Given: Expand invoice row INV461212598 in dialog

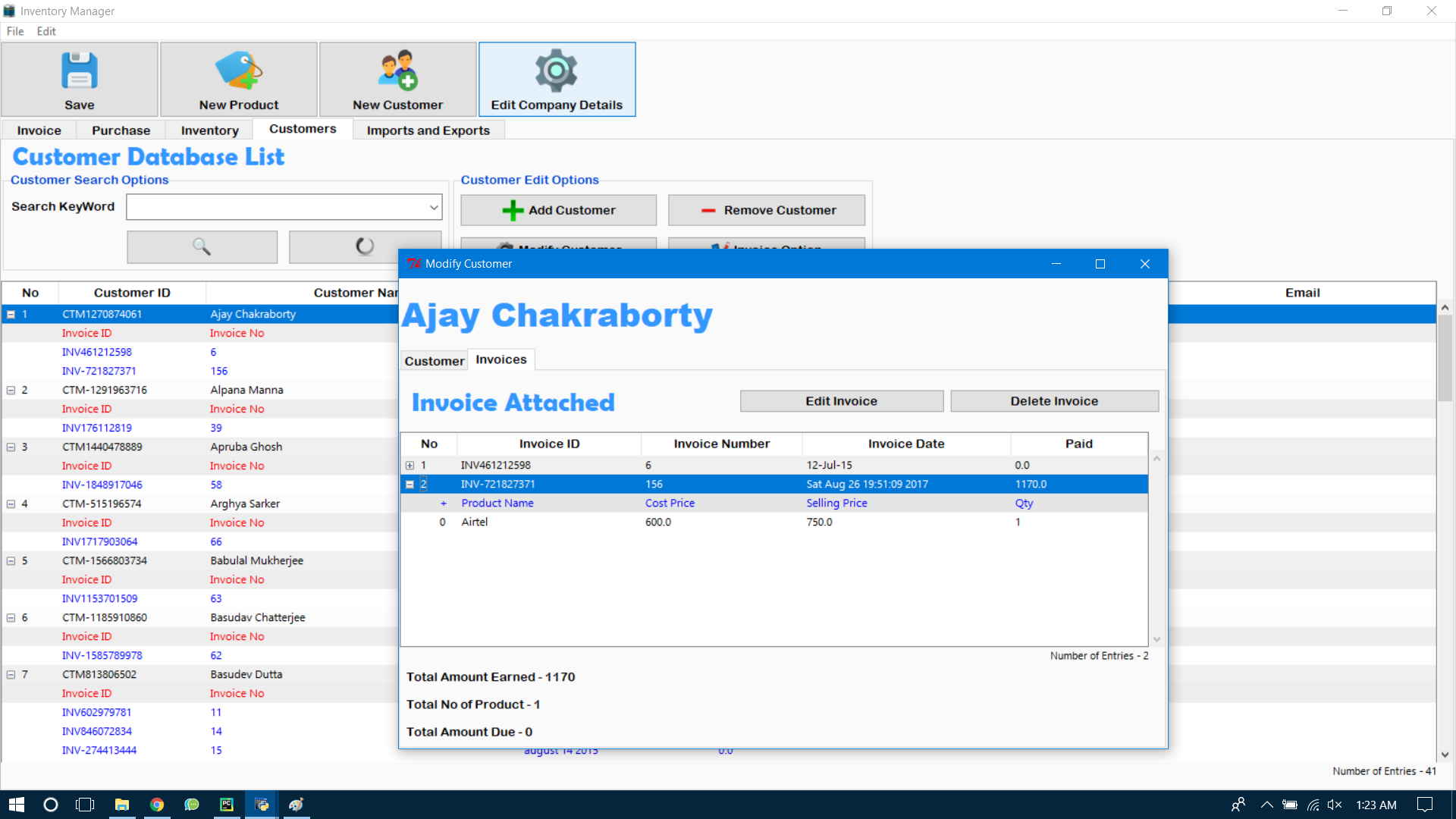Looking at the screenshot, I should coord(409,466).
